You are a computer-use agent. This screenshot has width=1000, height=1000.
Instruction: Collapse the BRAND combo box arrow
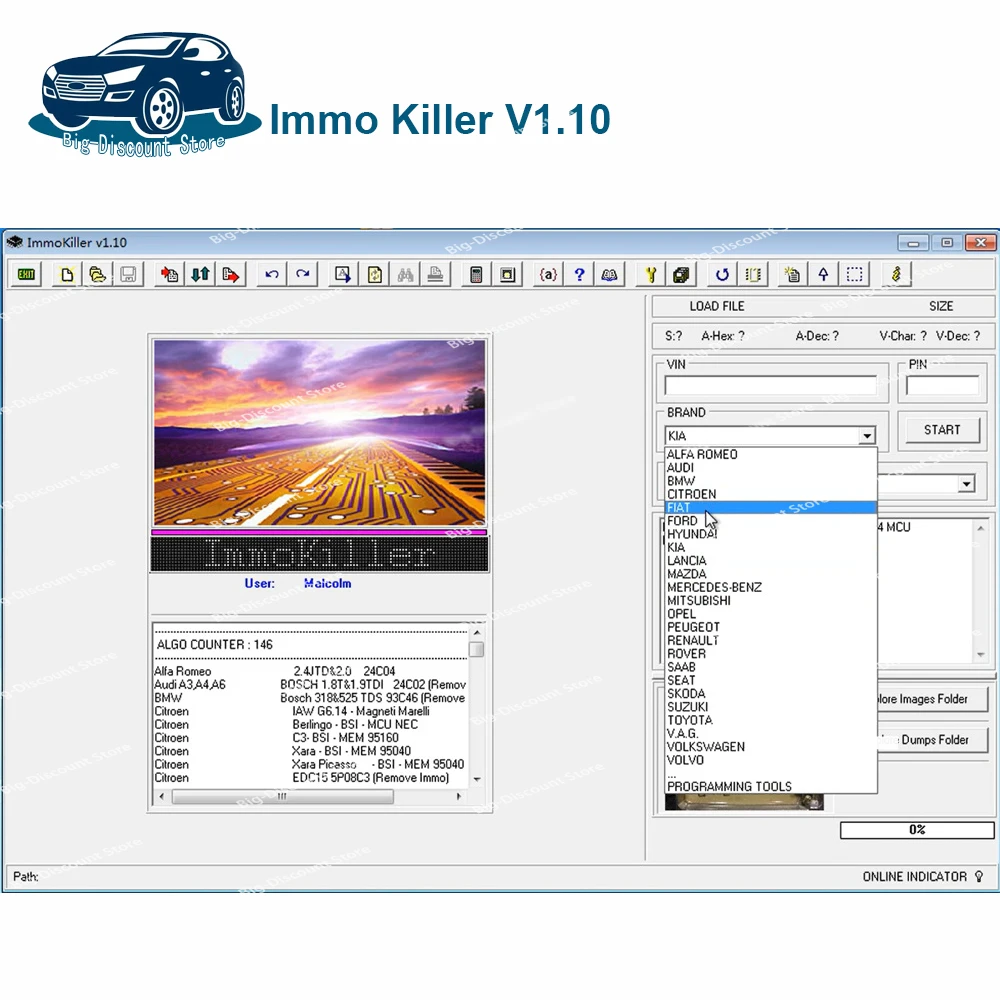[x=867, y=436]
